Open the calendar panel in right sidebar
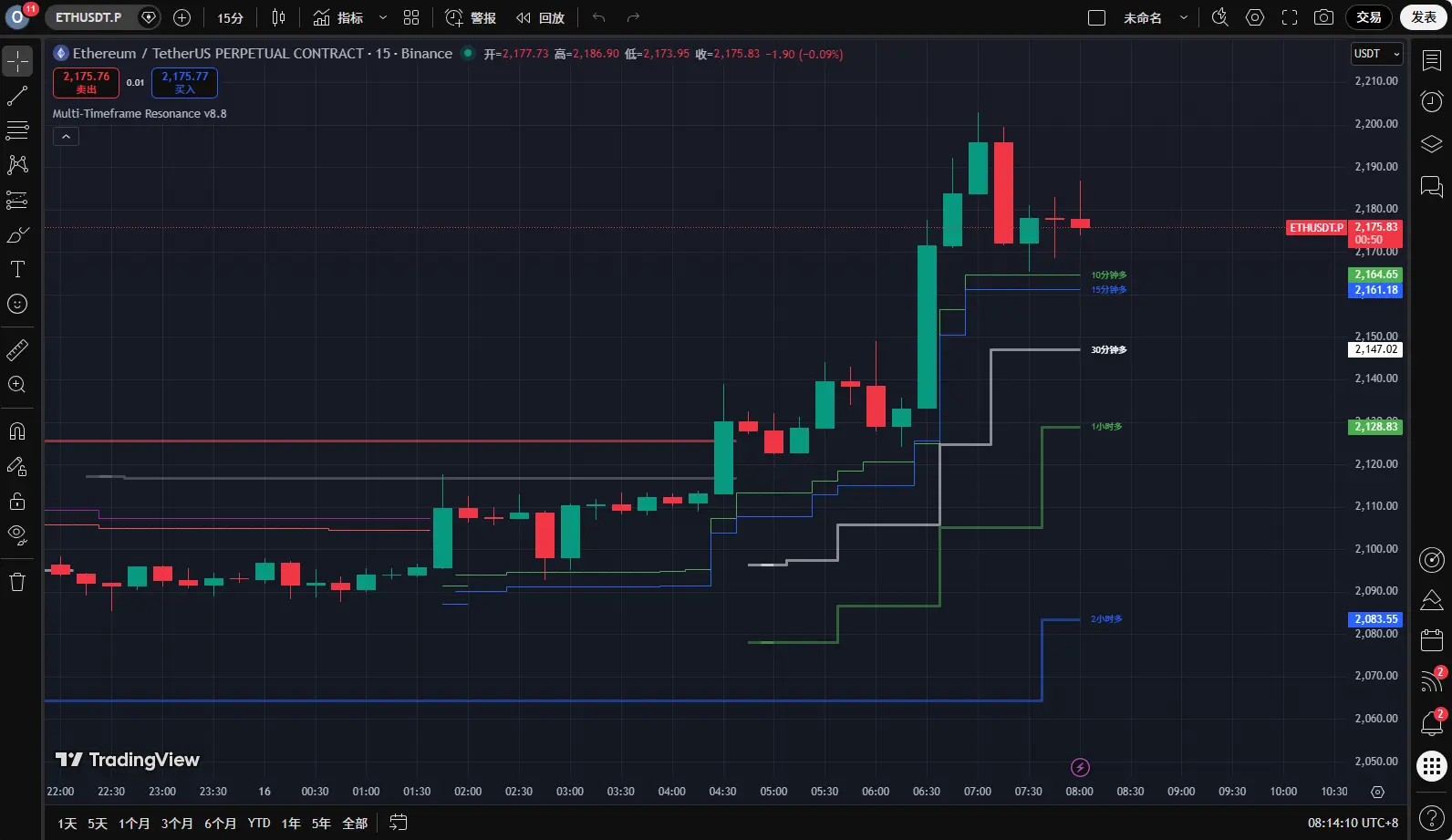Screen dimensions: 1452x840 point(1432,640)
